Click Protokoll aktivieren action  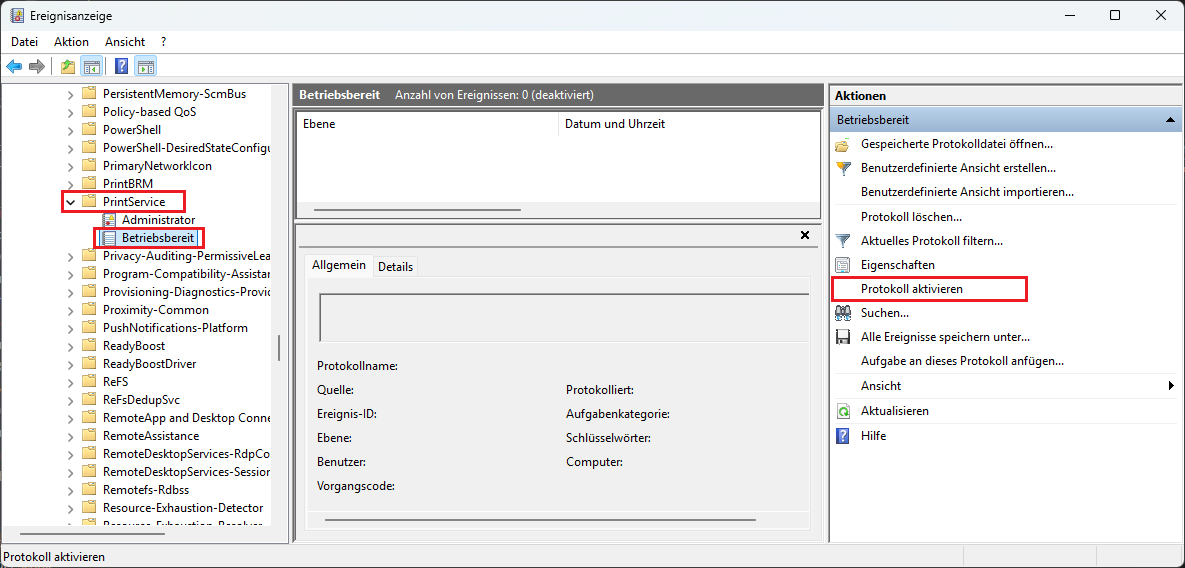[911, 289]
